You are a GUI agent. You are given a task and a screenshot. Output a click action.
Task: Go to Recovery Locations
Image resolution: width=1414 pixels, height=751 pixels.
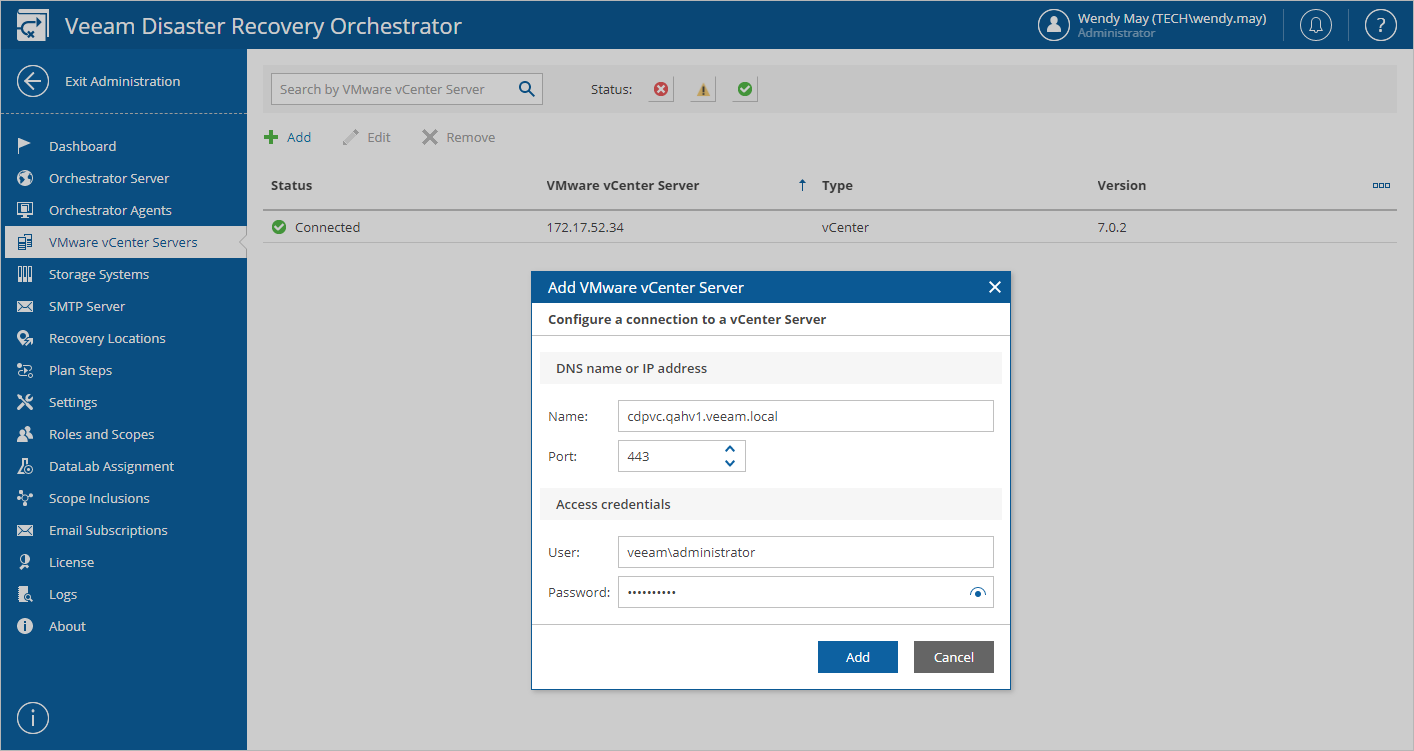pyautogui.click(x=107, y=338)
